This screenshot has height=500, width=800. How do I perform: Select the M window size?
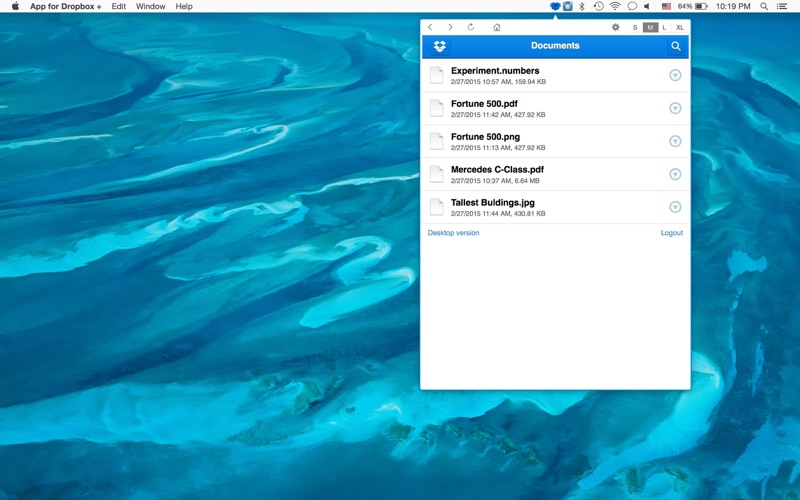click(650, 28)
